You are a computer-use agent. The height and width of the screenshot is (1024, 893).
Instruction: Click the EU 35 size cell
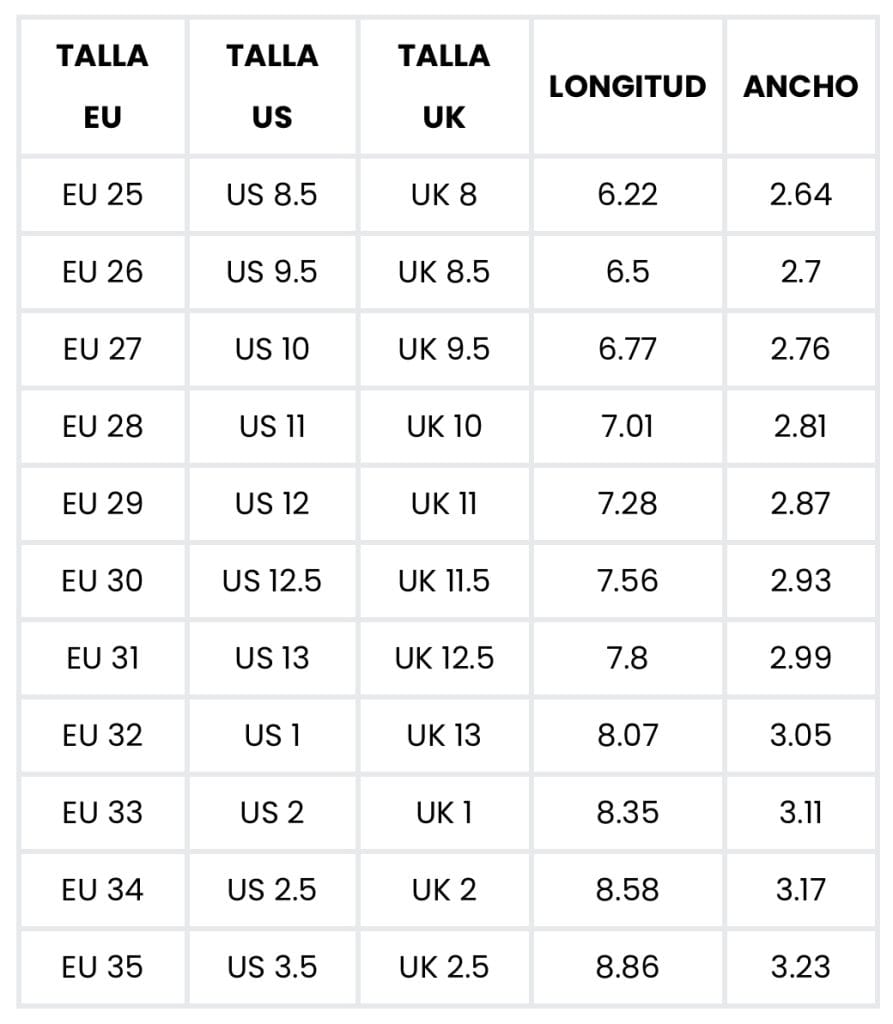pos(102,967)
